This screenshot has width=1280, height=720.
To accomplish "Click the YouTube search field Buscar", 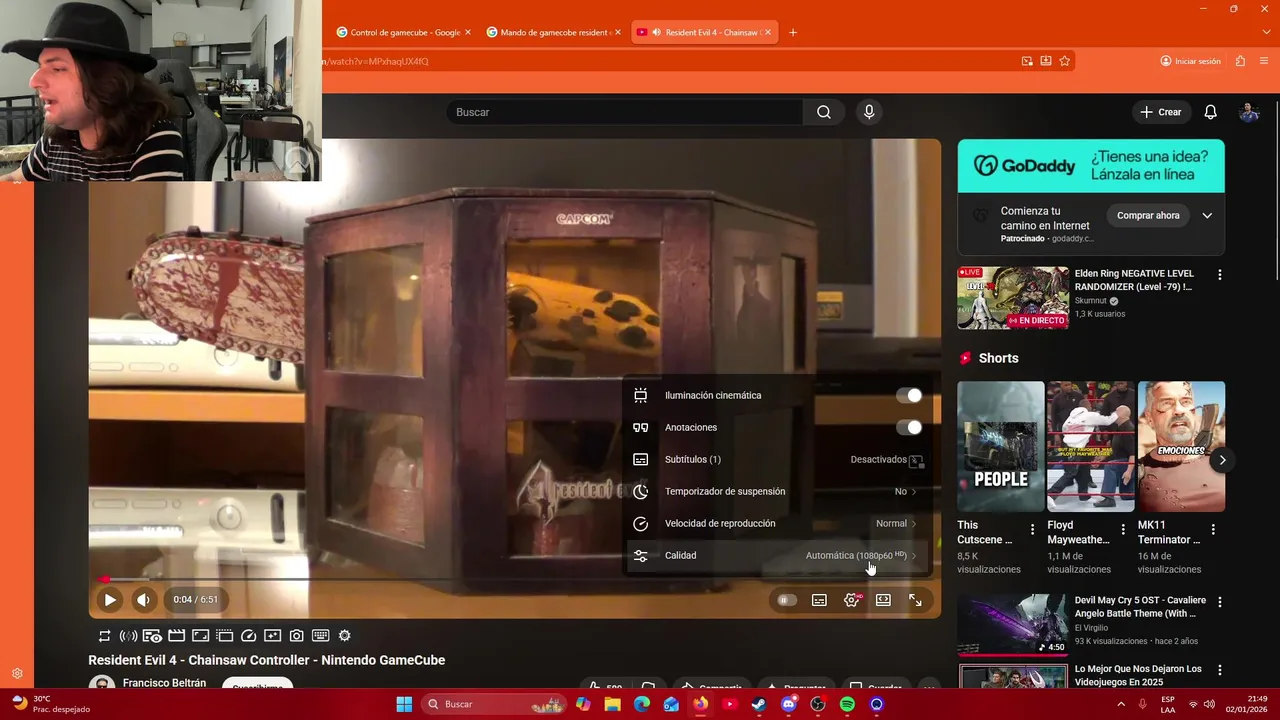I will [624, 112].
